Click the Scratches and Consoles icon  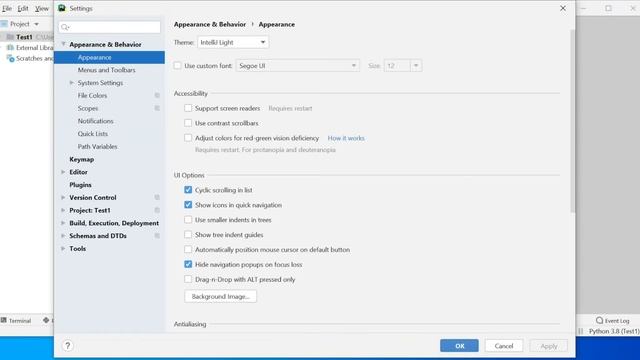(x=11, y=58)
